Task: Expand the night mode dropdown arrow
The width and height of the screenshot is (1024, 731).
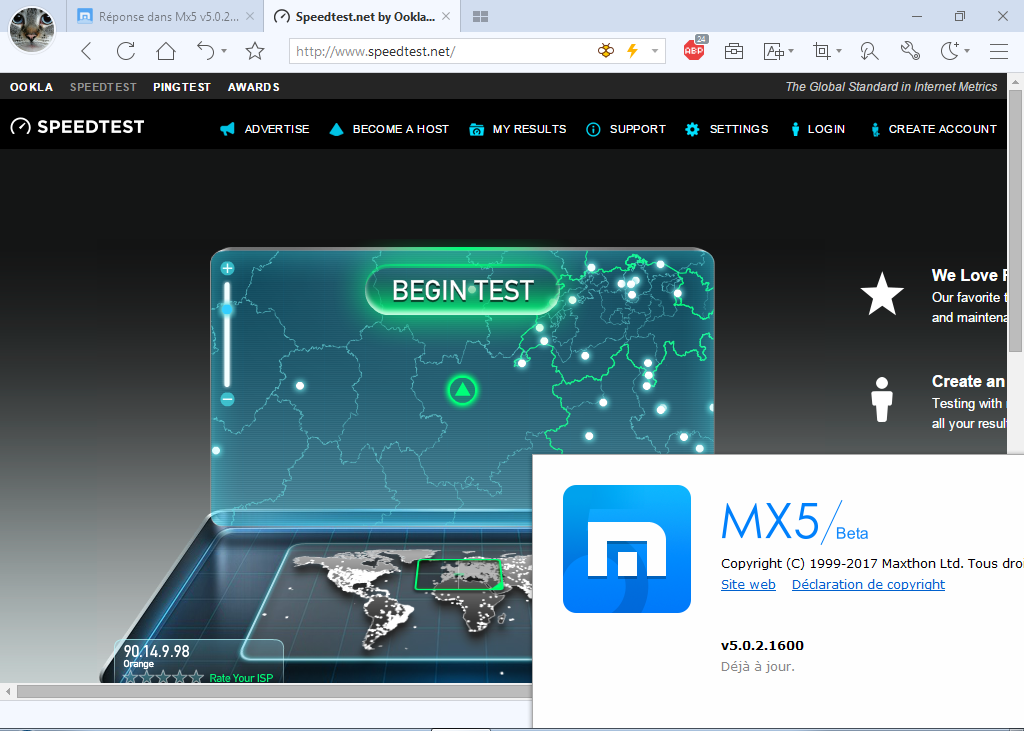Action: click(967, 51)
